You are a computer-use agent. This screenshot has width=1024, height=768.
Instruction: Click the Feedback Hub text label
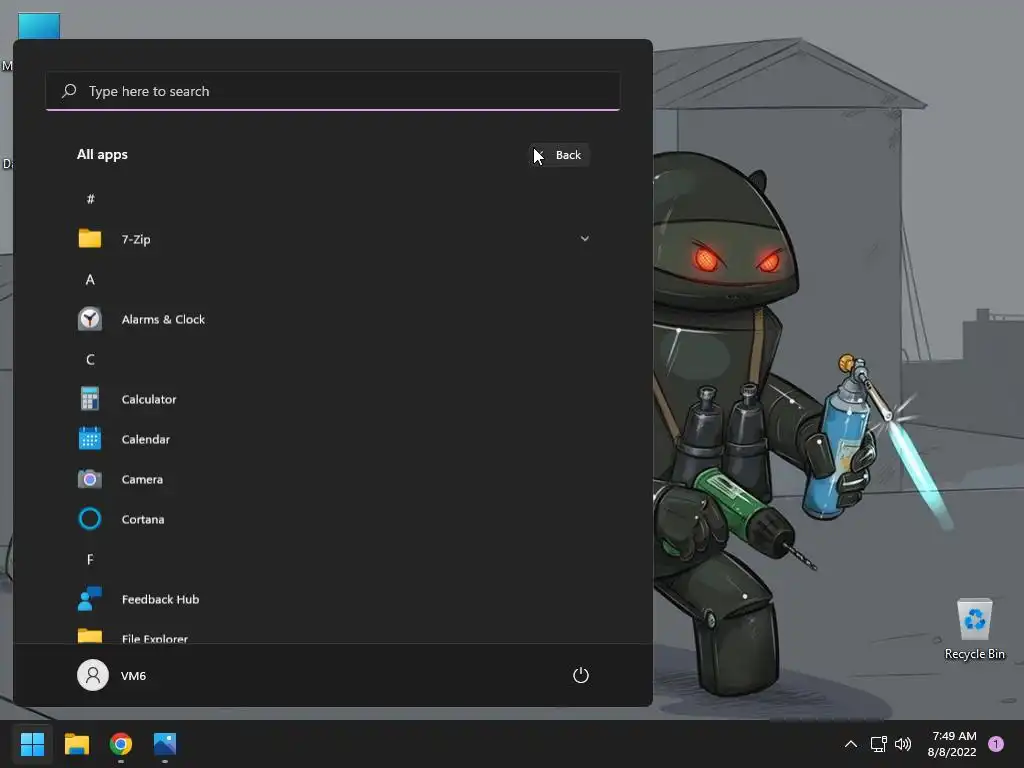pos(161,599)
